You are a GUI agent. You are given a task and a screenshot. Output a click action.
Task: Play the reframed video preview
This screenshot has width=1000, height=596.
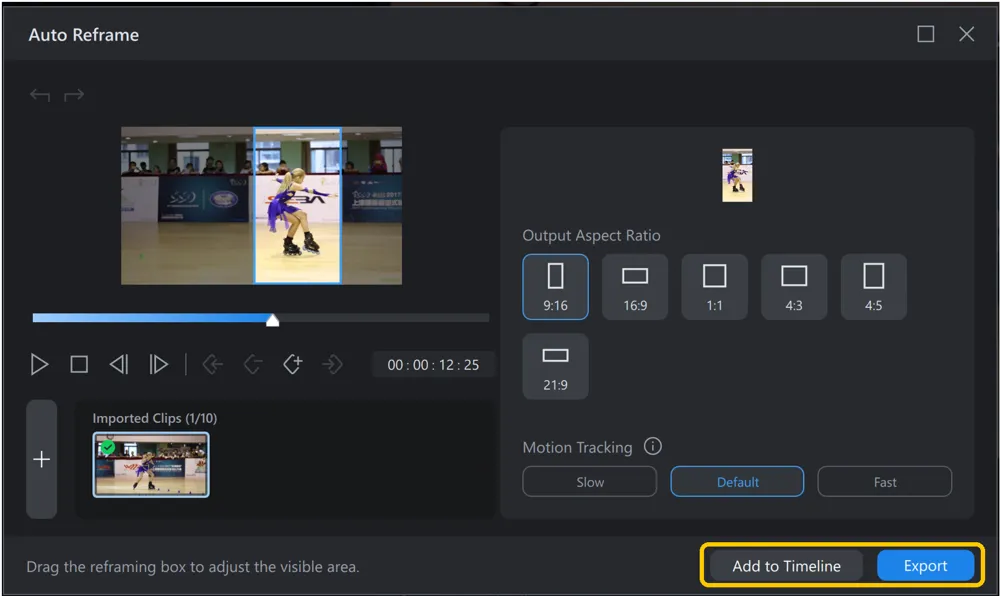[x=39, y=365]
